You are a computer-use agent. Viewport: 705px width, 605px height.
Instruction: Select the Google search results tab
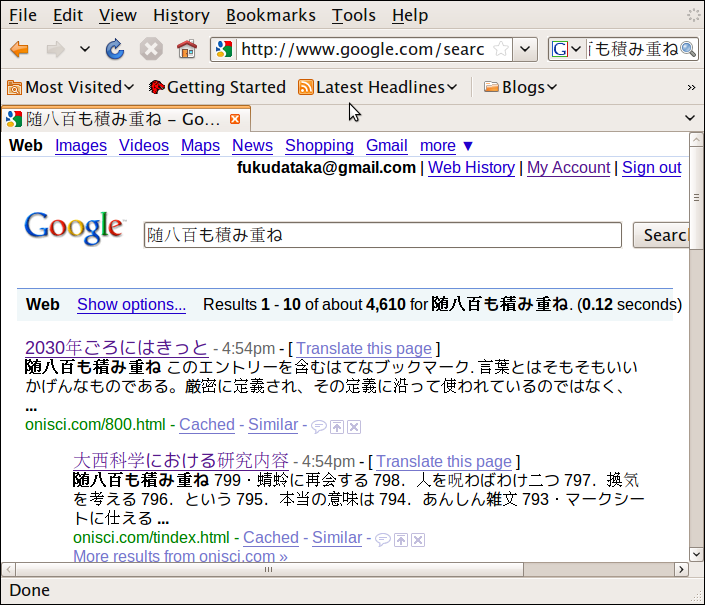(125, 119)
